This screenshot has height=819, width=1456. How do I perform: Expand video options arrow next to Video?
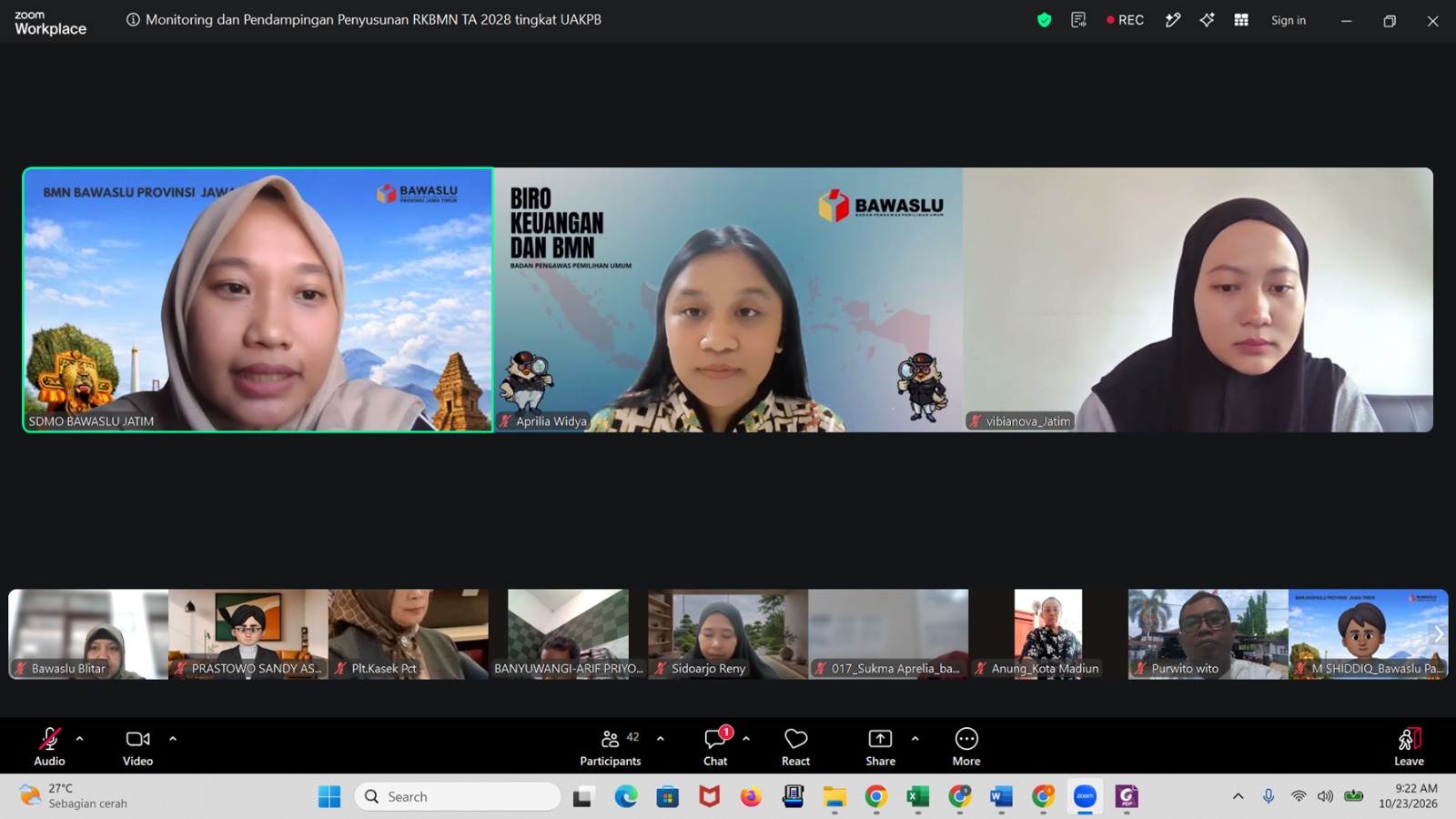pyautogui.click(x=173, y=739)
